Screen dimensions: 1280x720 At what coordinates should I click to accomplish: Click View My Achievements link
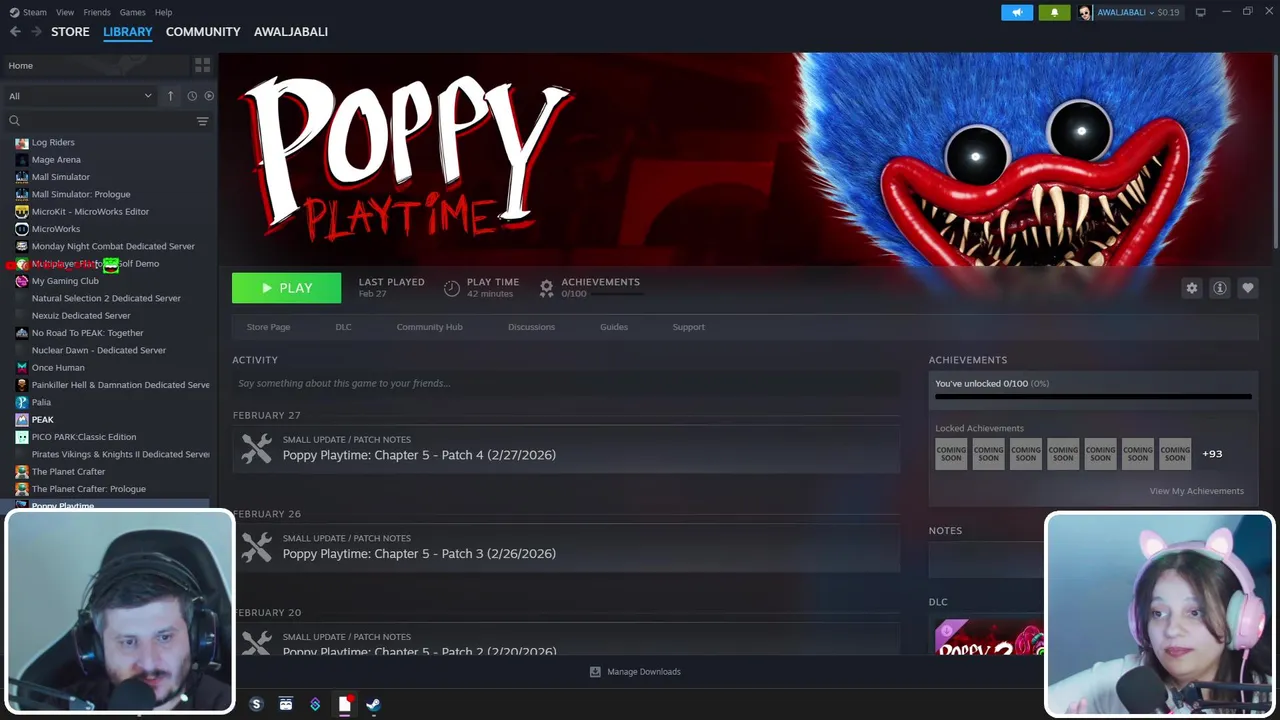[1196, 491]
